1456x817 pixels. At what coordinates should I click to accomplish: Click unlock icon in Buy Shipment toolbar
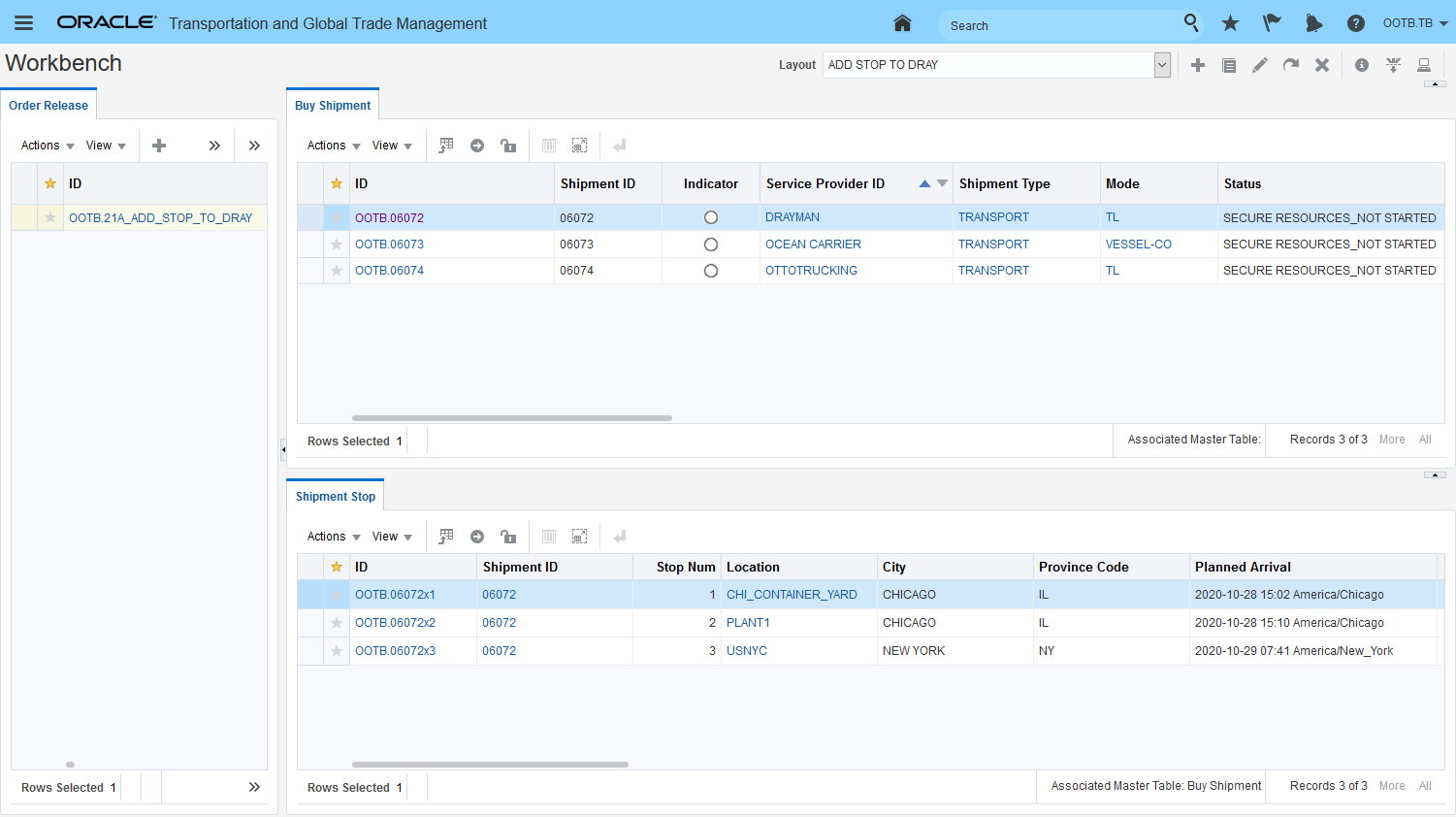[507, 146]
